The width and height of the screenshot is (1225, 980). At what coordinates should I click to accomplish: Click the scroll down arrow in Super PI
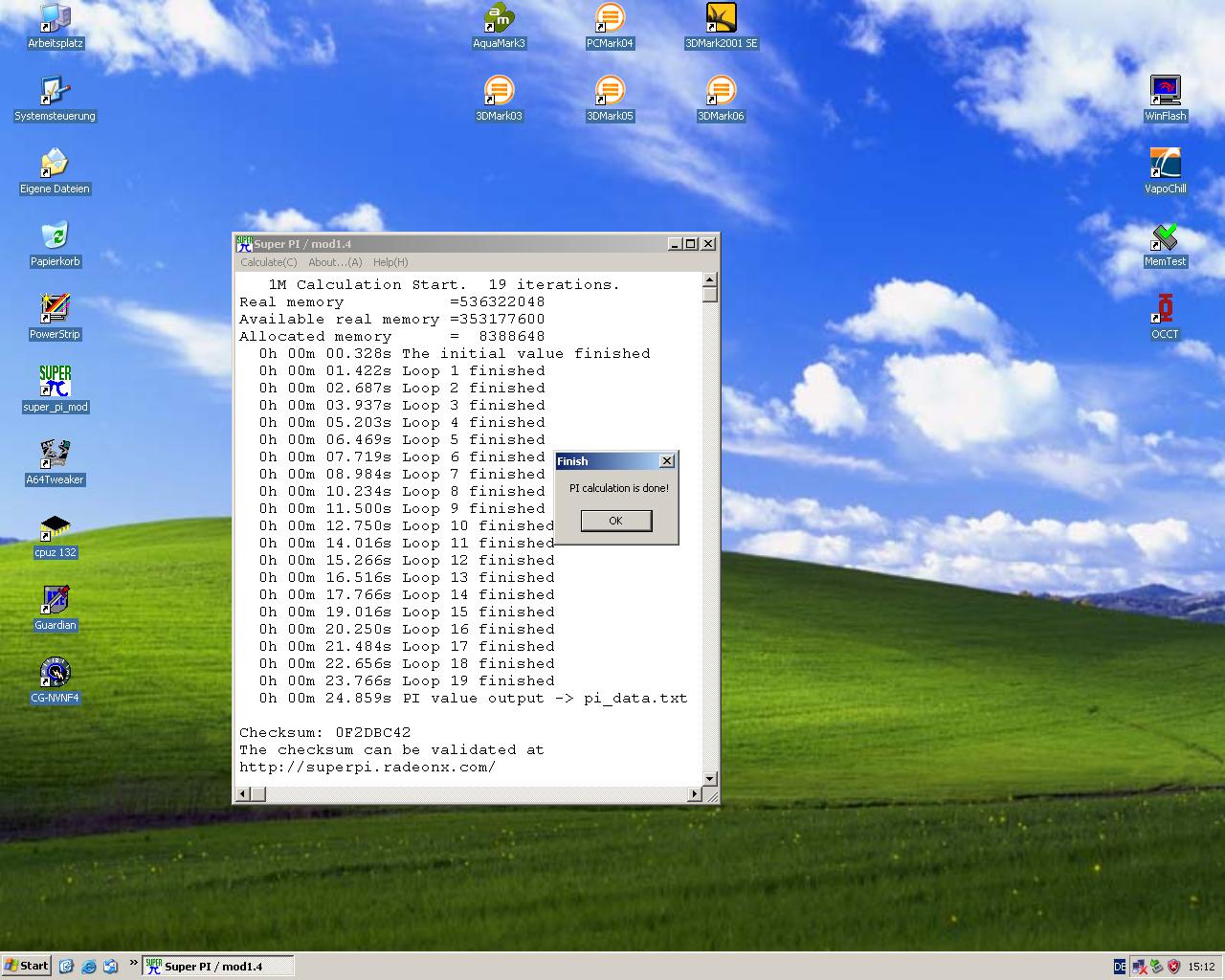click(710, 778)
